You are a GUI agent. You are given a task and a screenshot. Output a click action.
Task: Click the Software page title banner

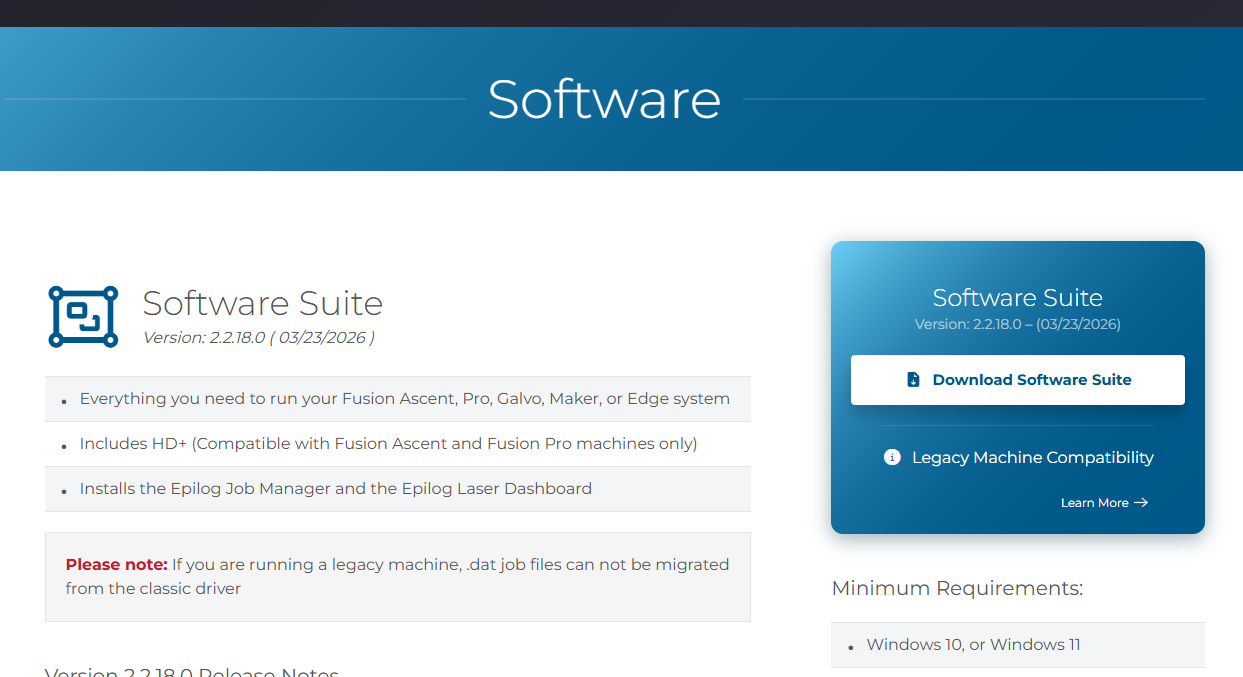(604, 99)
